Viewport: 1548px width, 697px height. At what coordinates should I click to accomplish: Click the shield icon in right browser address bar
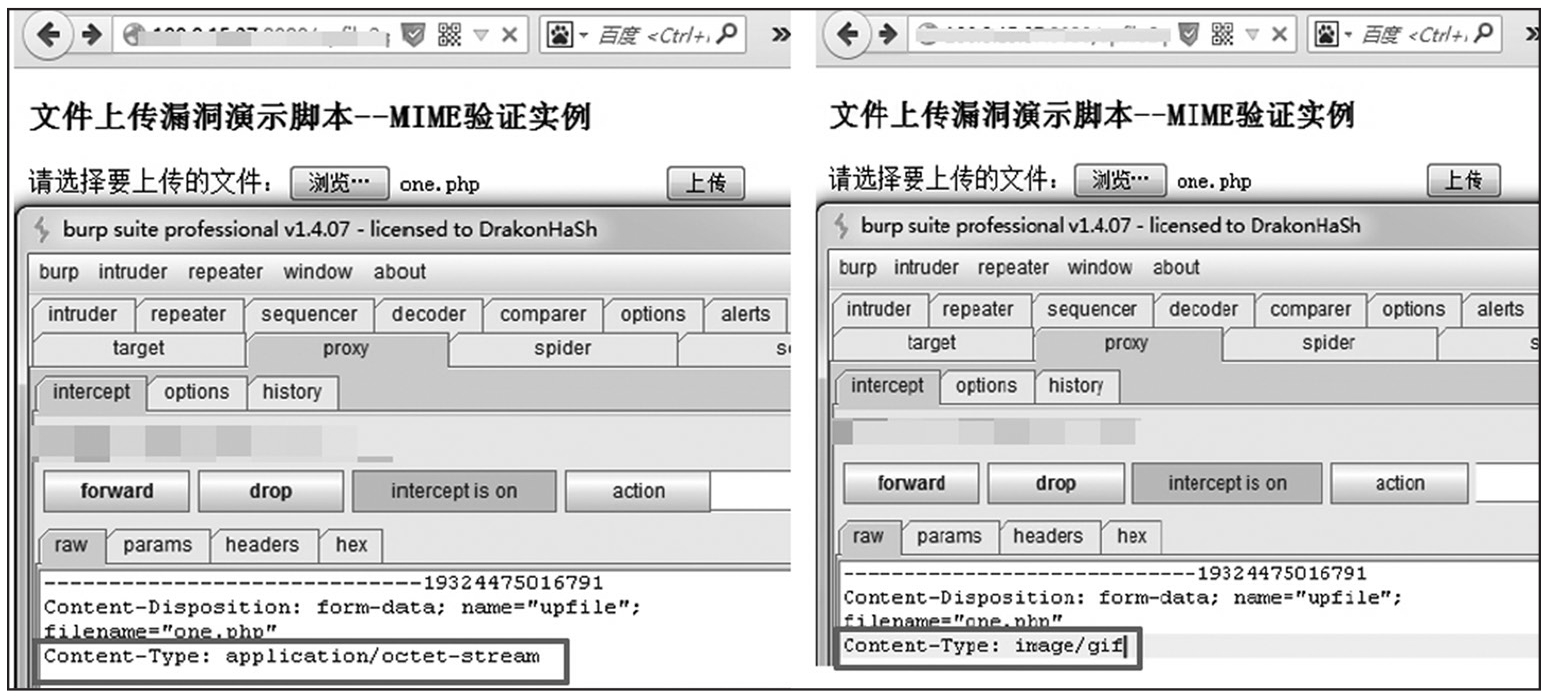pyautogui.click(x=1188, y=34)
